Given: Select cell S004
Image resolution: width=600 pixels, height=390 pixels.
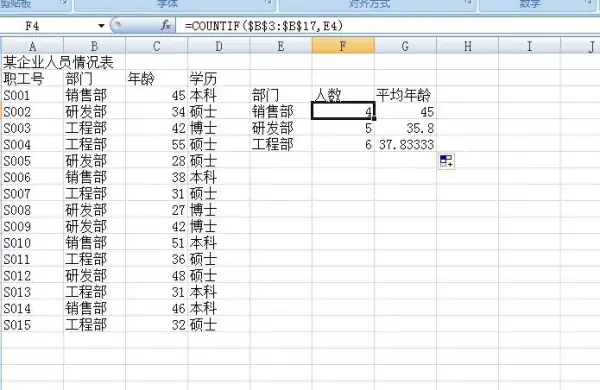Looking at the screenshot, I should [x=33, y=144].
